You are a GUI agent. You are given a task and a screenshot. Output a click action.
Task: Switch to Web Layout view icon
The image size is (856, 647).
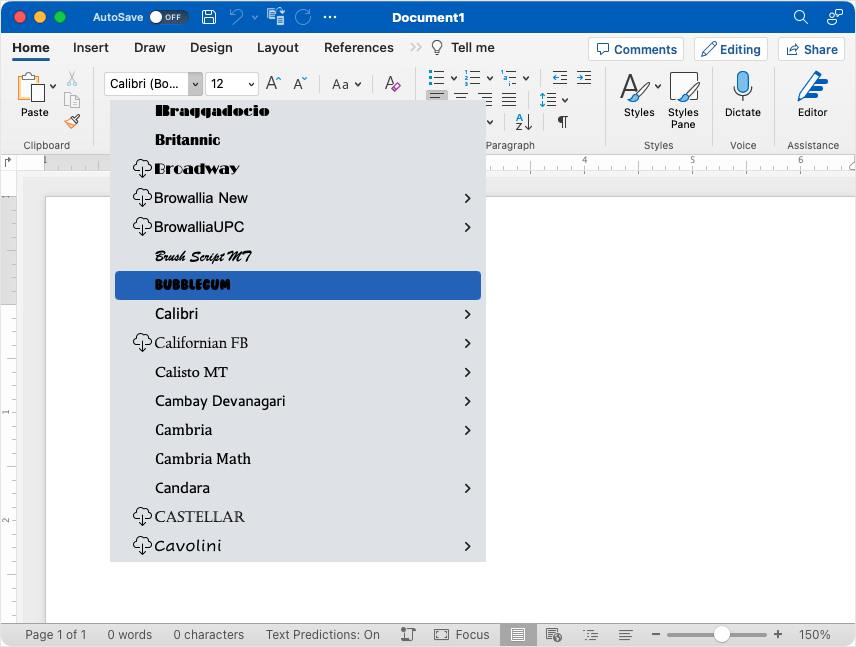point(554,634)
